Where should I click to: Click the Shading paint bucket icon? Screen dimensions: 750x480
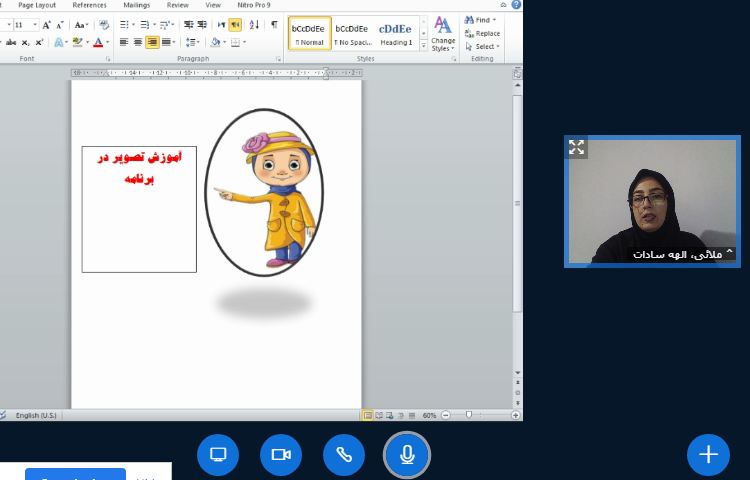click(215, 43)
